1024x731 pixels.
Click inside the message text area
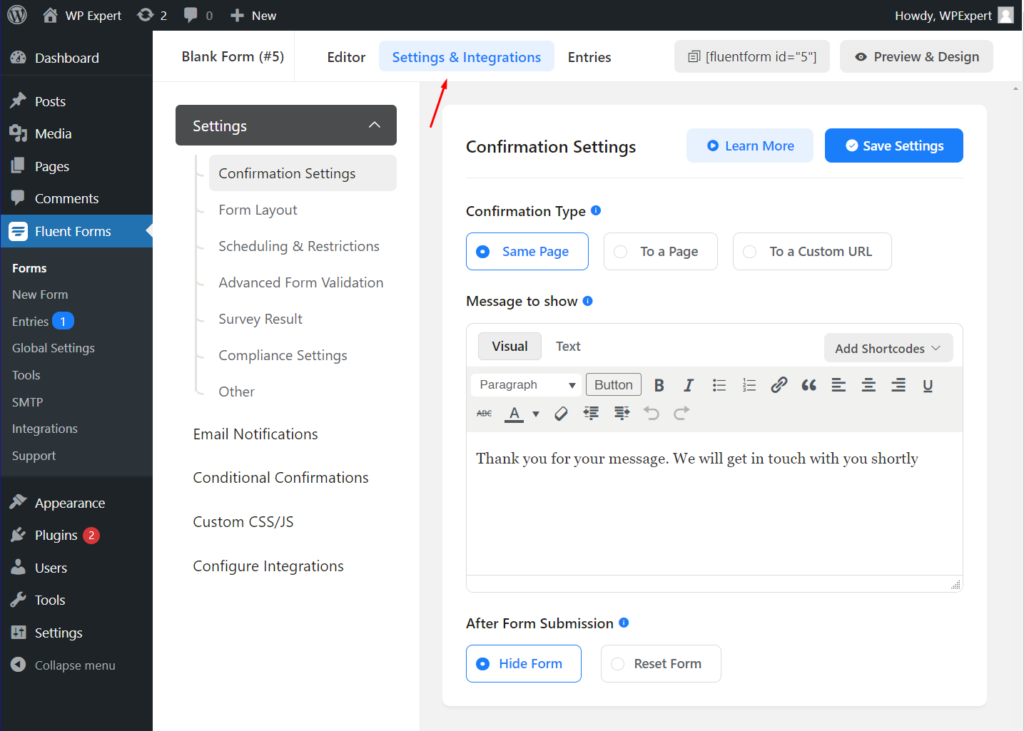pos(714,503)
